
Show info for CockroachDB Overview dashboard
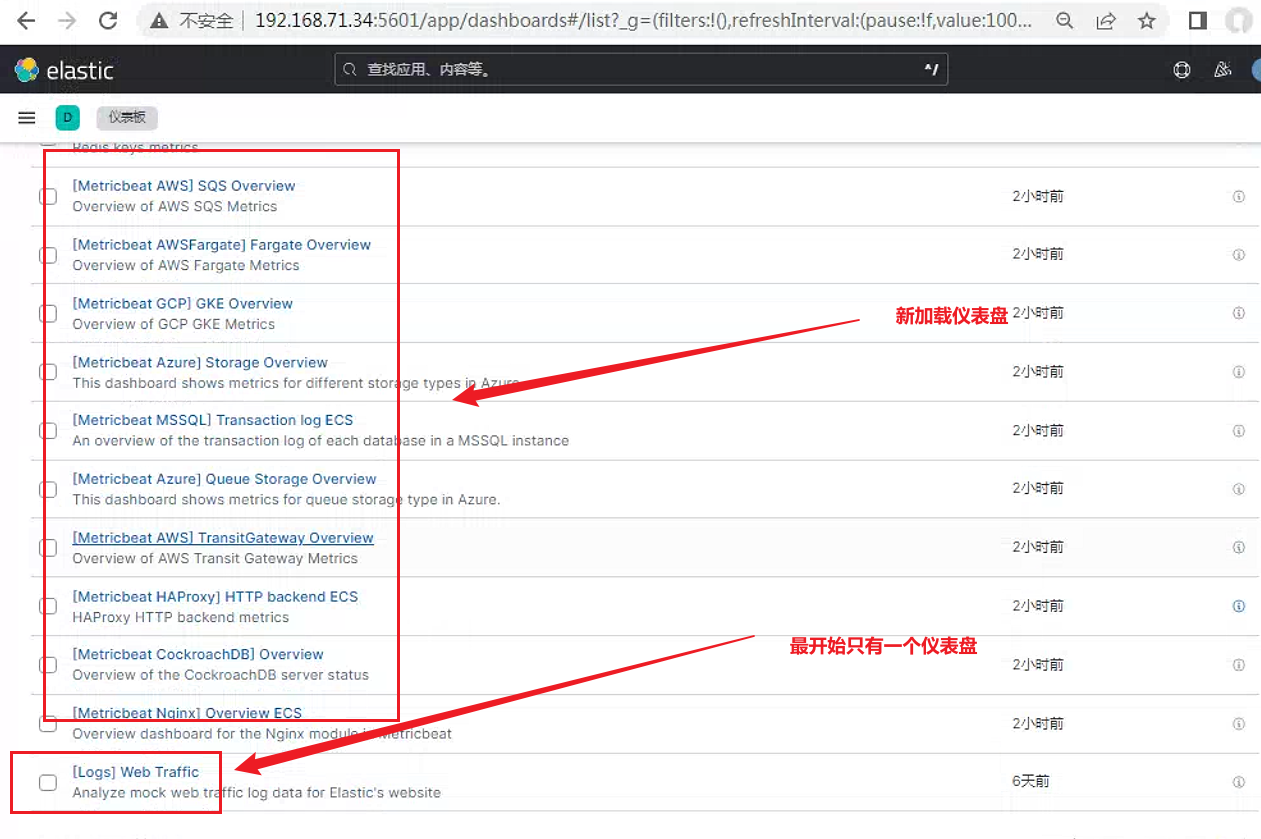(x=1238, y=665)
